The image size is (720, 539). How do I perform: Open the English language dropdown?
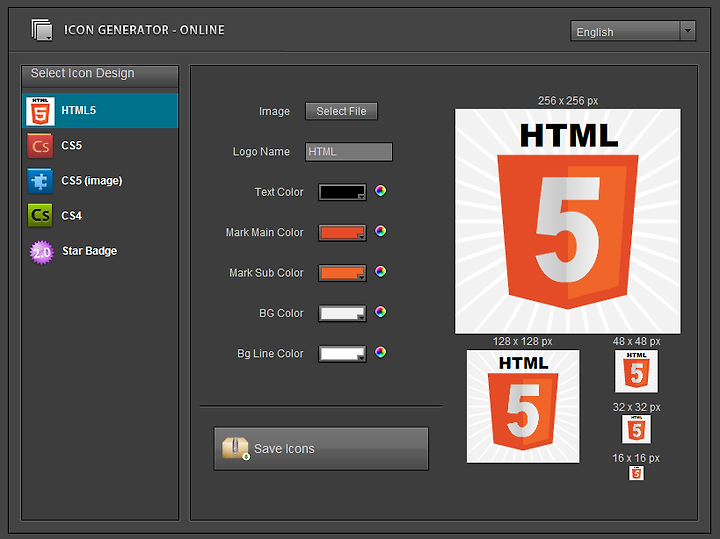click(633, 31)
